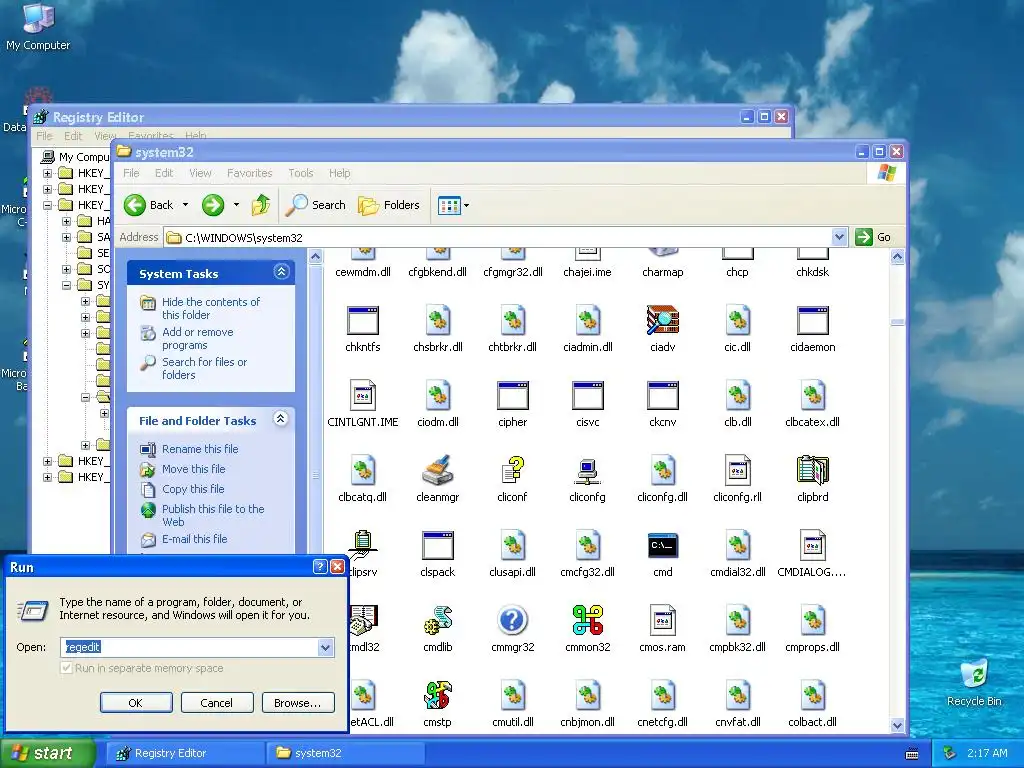The image size is (1024, 768).
Task: Collapse the File and Folder Tasks panel
Action: 281,419
